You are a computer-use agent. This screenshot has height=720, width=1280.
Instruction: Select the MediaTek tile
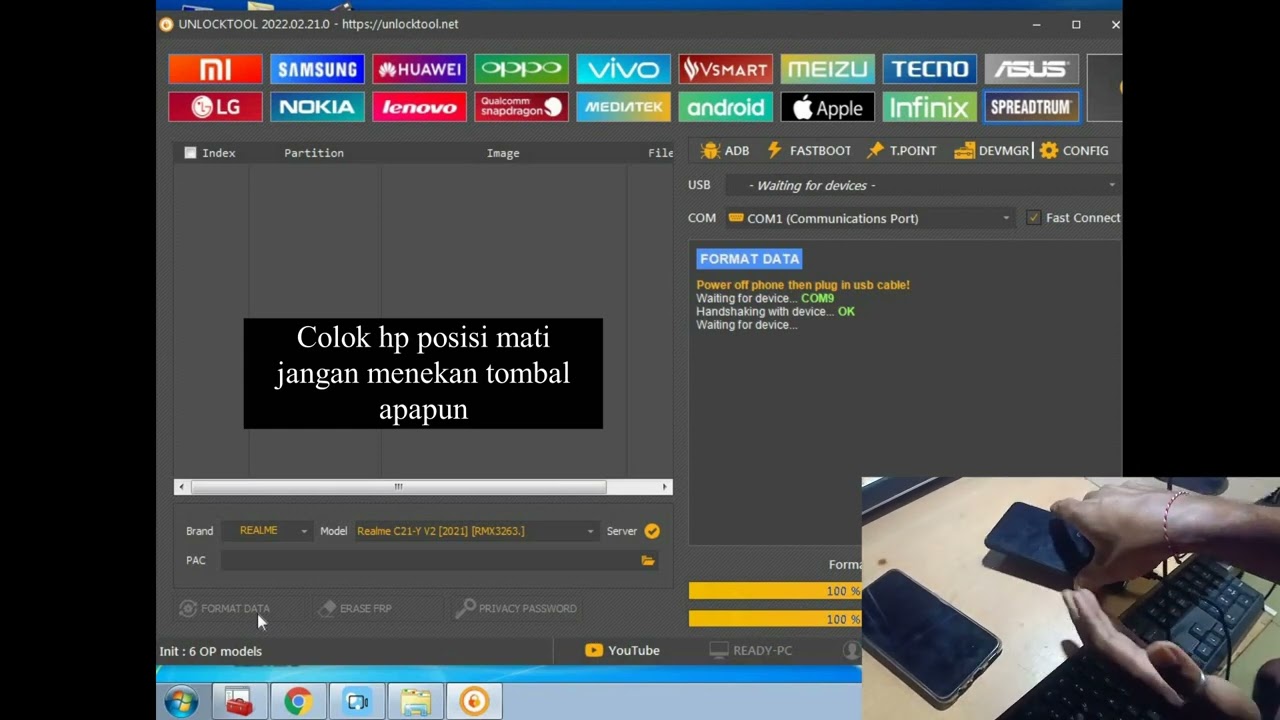point(623,107)
